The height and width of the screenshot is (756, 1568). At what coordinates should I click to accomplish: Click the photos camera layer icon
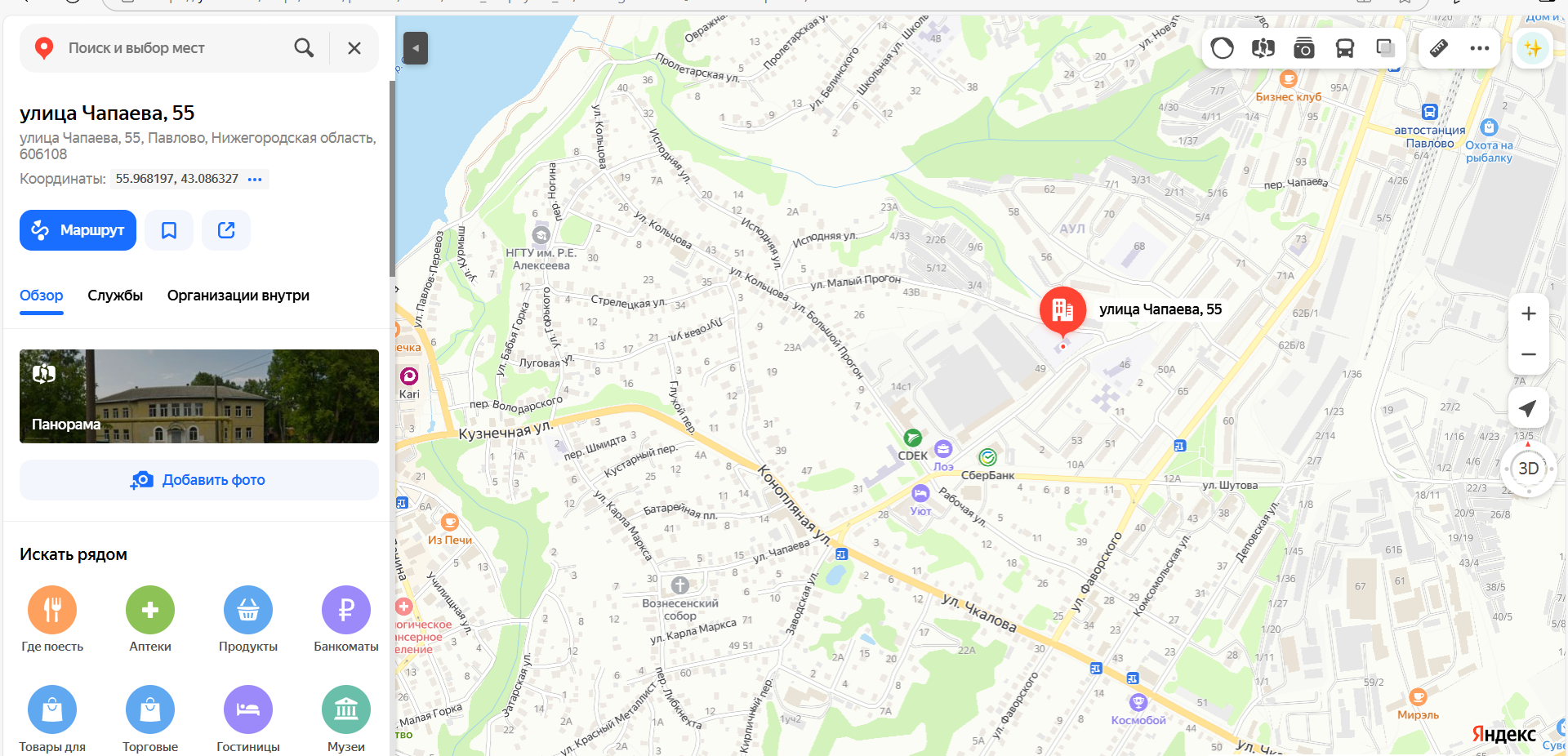[1303, 48]
